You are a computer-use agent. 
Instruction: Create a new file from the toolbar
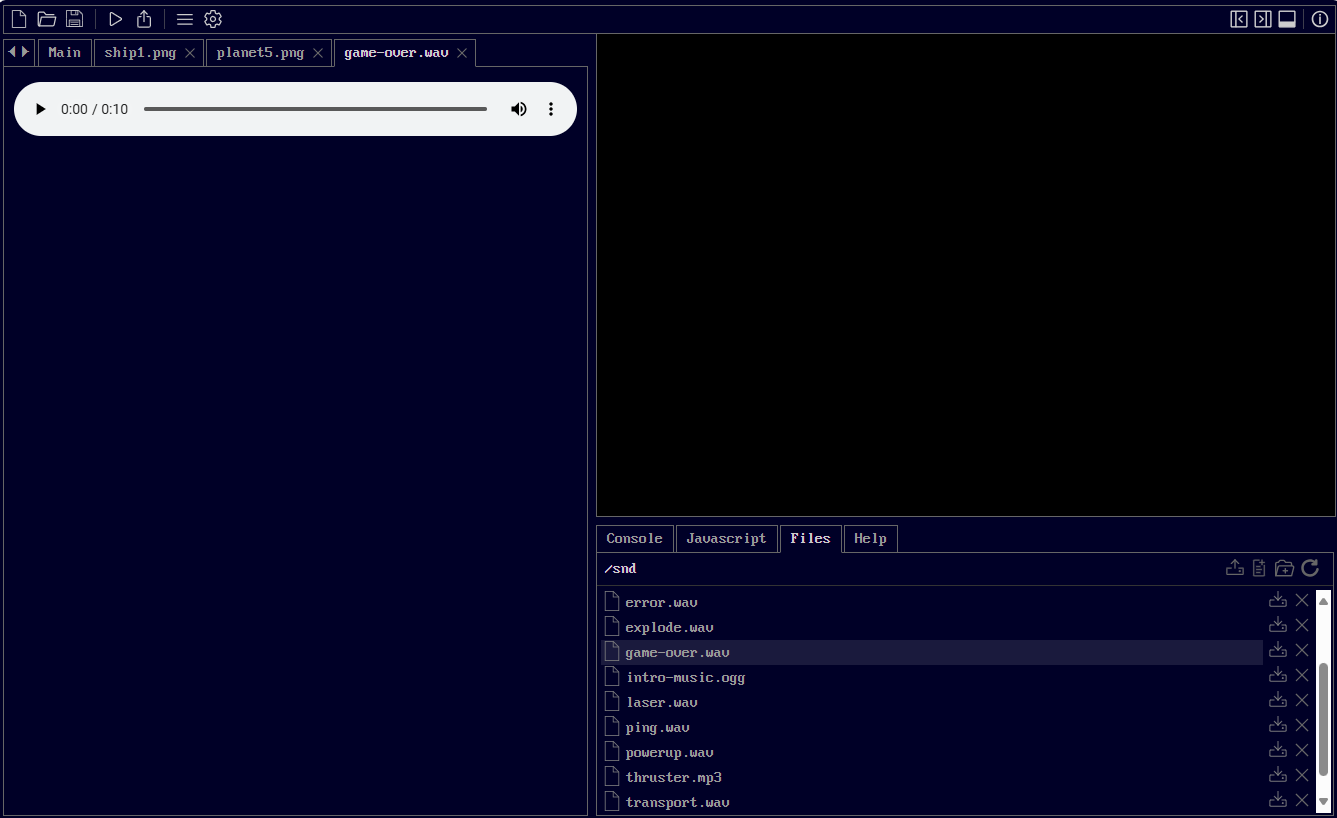[18, 18]
